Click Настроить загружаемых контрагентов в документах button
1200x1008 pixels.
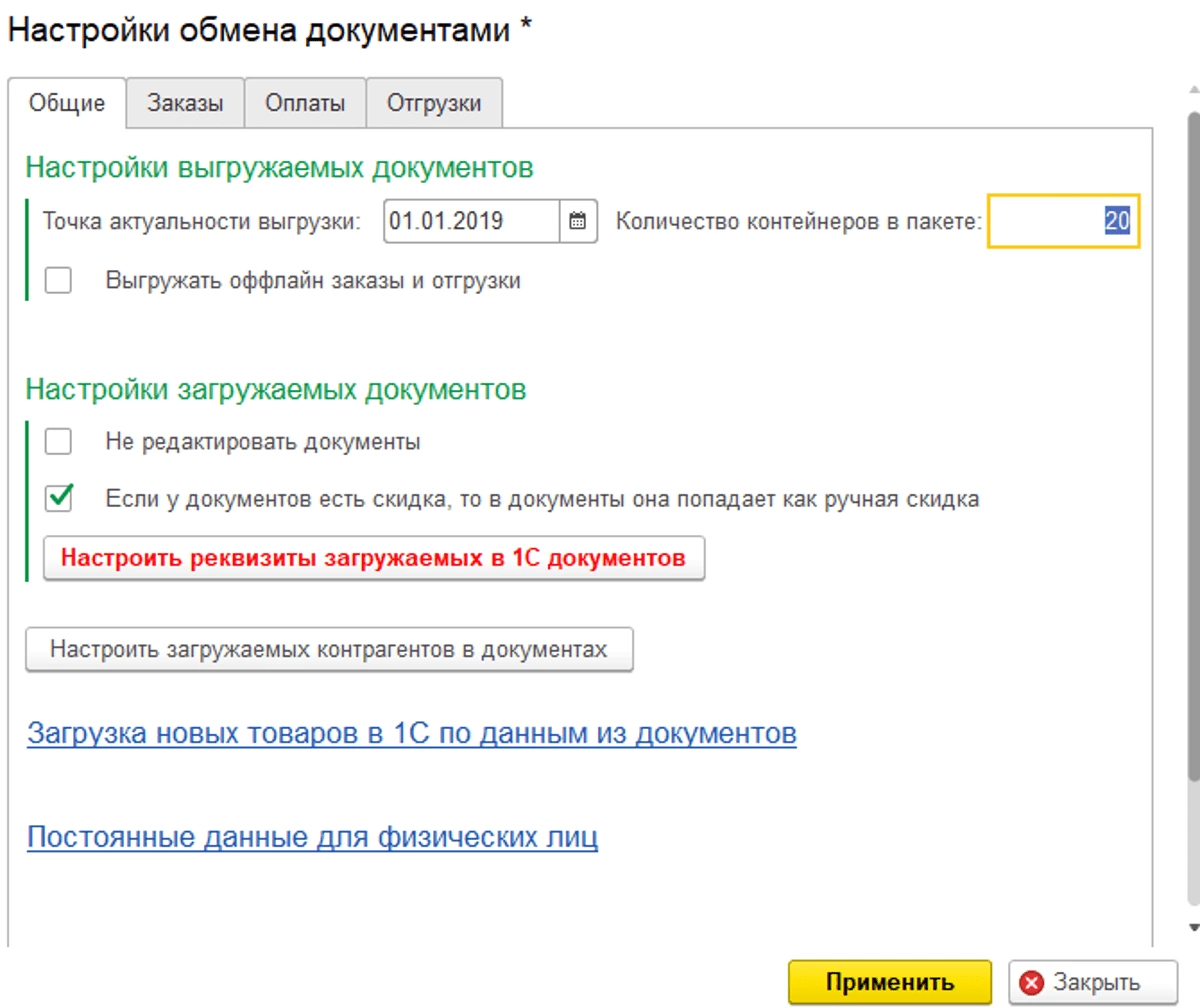(329, 649)
